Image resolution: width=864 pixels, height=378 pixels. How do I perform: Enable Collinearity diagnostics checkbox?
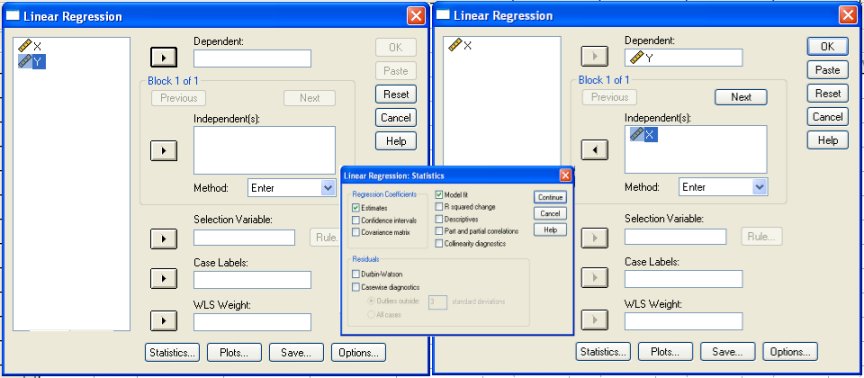(x=439, y=243)
